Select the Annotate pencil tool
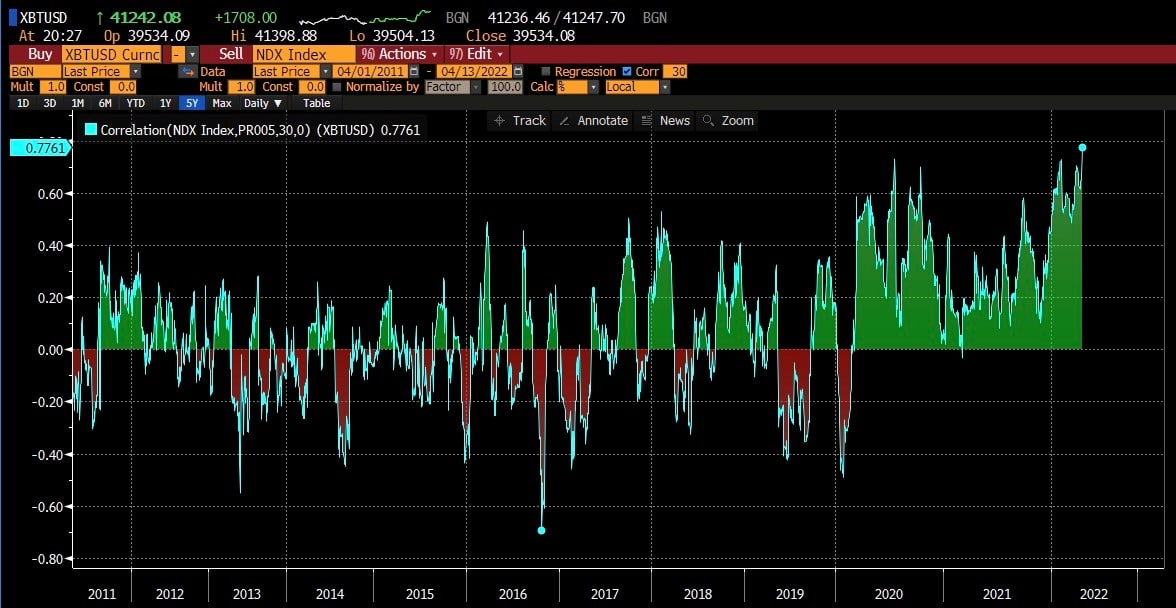The height and width of the screenshot is (608, 1176). [x=593, y=120]
